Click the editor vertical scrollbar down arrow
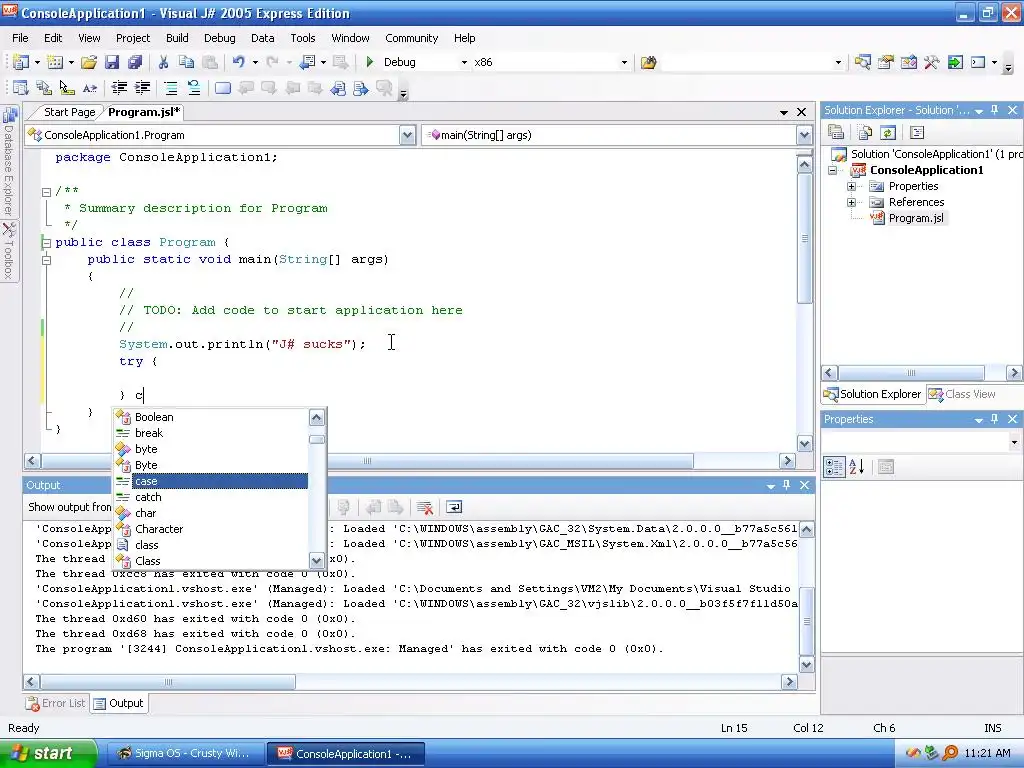The height and width of the screenshot is (768, 1024). pyautogui.click(x=805, y=444)
